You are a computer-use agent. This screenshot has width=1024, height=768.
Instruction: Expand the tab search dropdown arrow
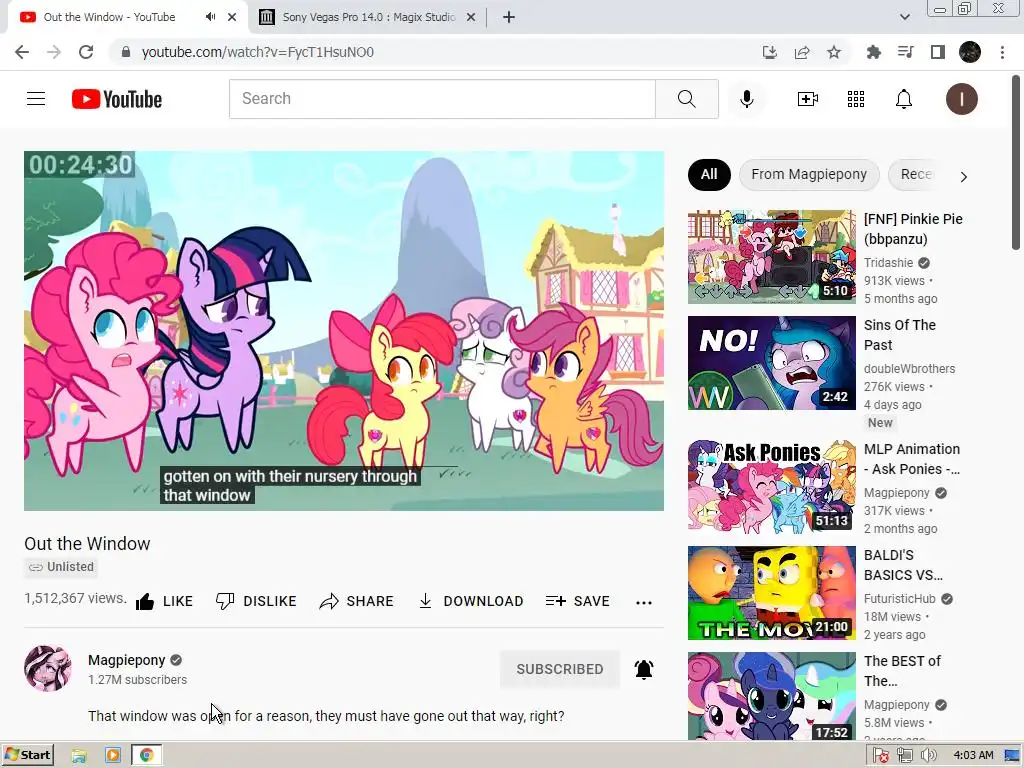click(x=904, y=17)
